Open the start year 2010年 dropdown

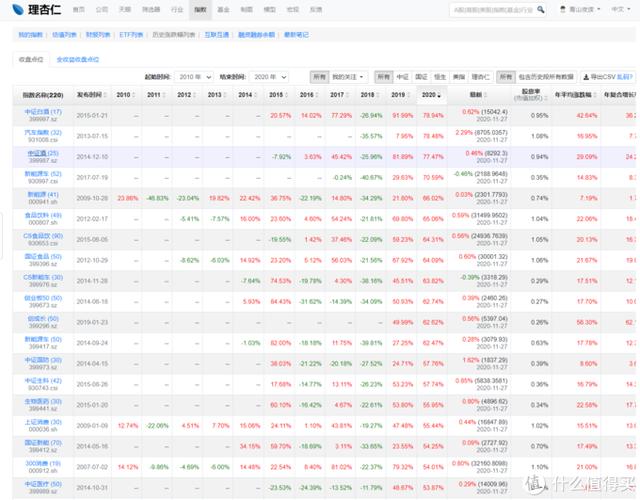point(193,77)
